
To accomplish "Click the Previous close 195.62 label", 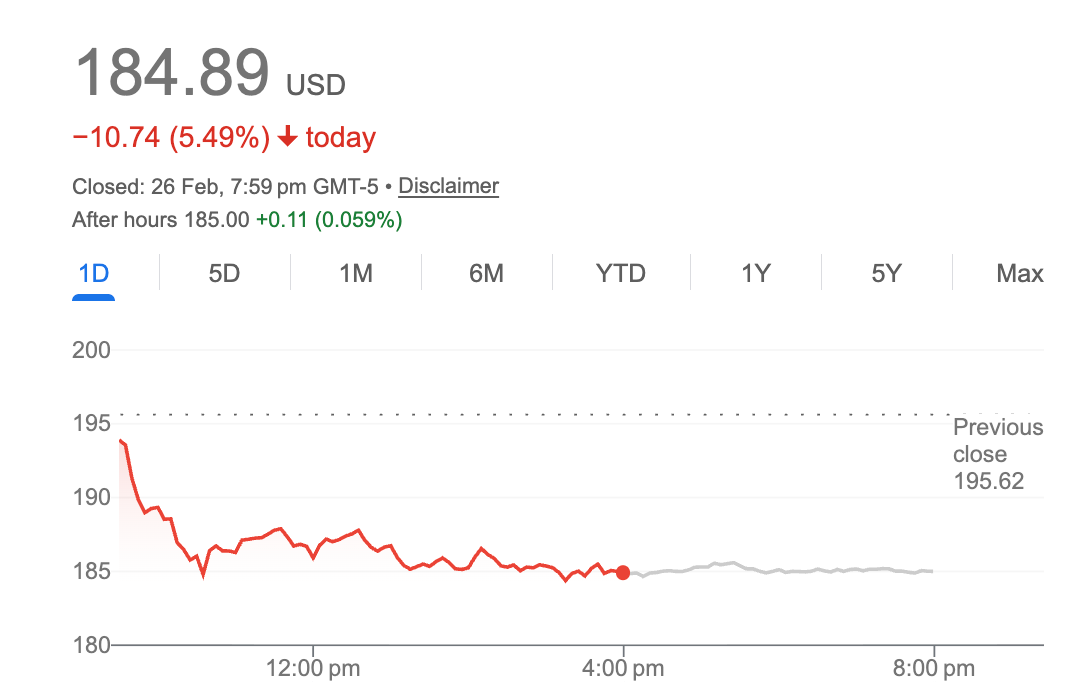I will coord(996,453).
